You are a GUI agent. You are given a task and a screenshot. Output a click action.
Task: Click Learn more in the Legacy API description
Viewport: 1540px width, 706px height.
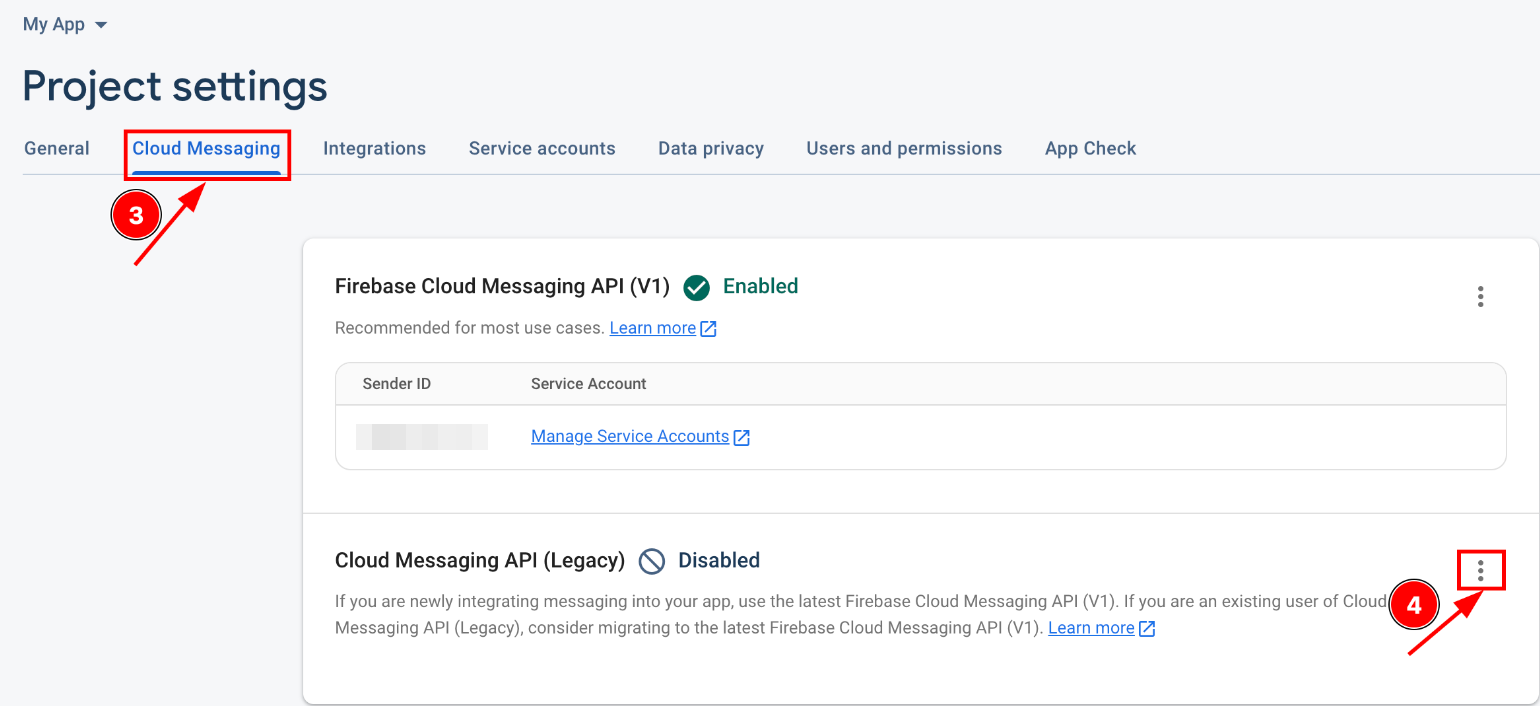[x=1090, y=628]
